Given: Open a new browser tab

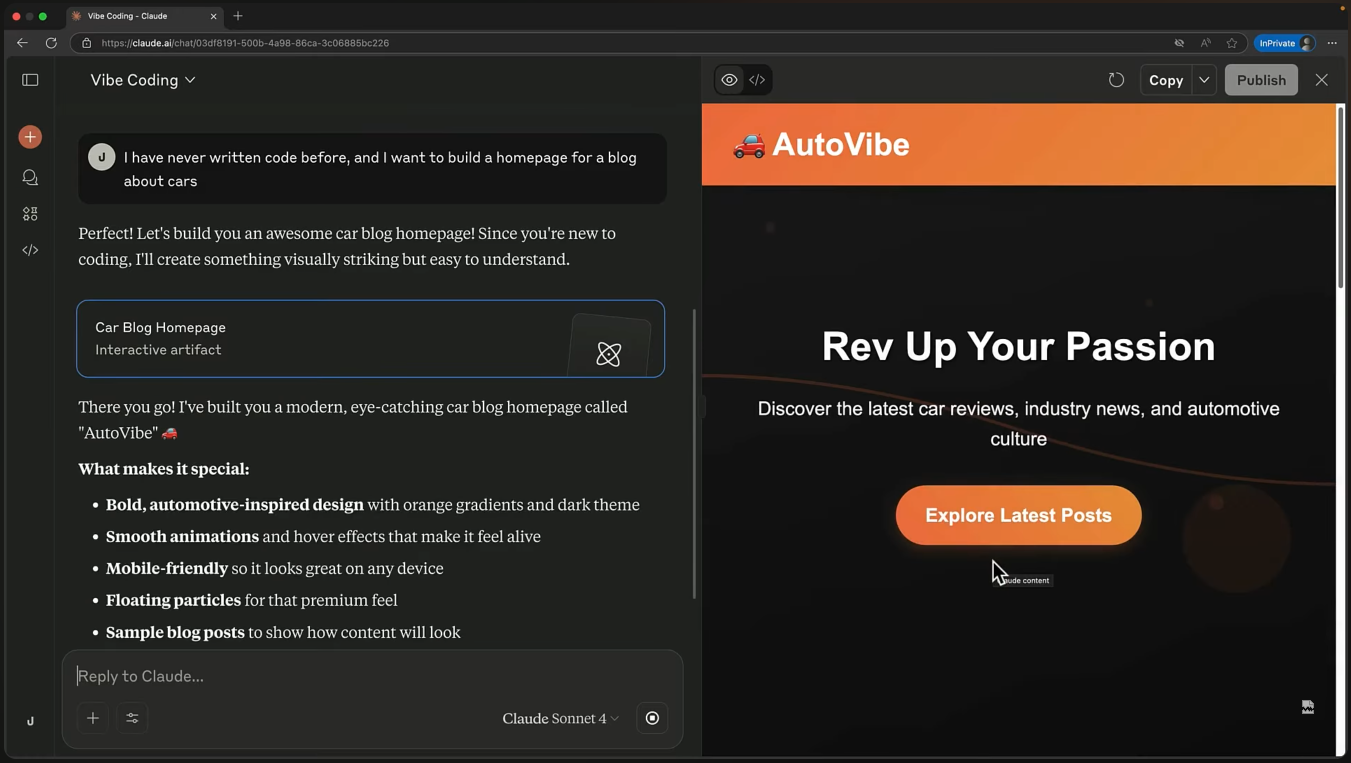Looking at the screenshot, I should point(238,16).
